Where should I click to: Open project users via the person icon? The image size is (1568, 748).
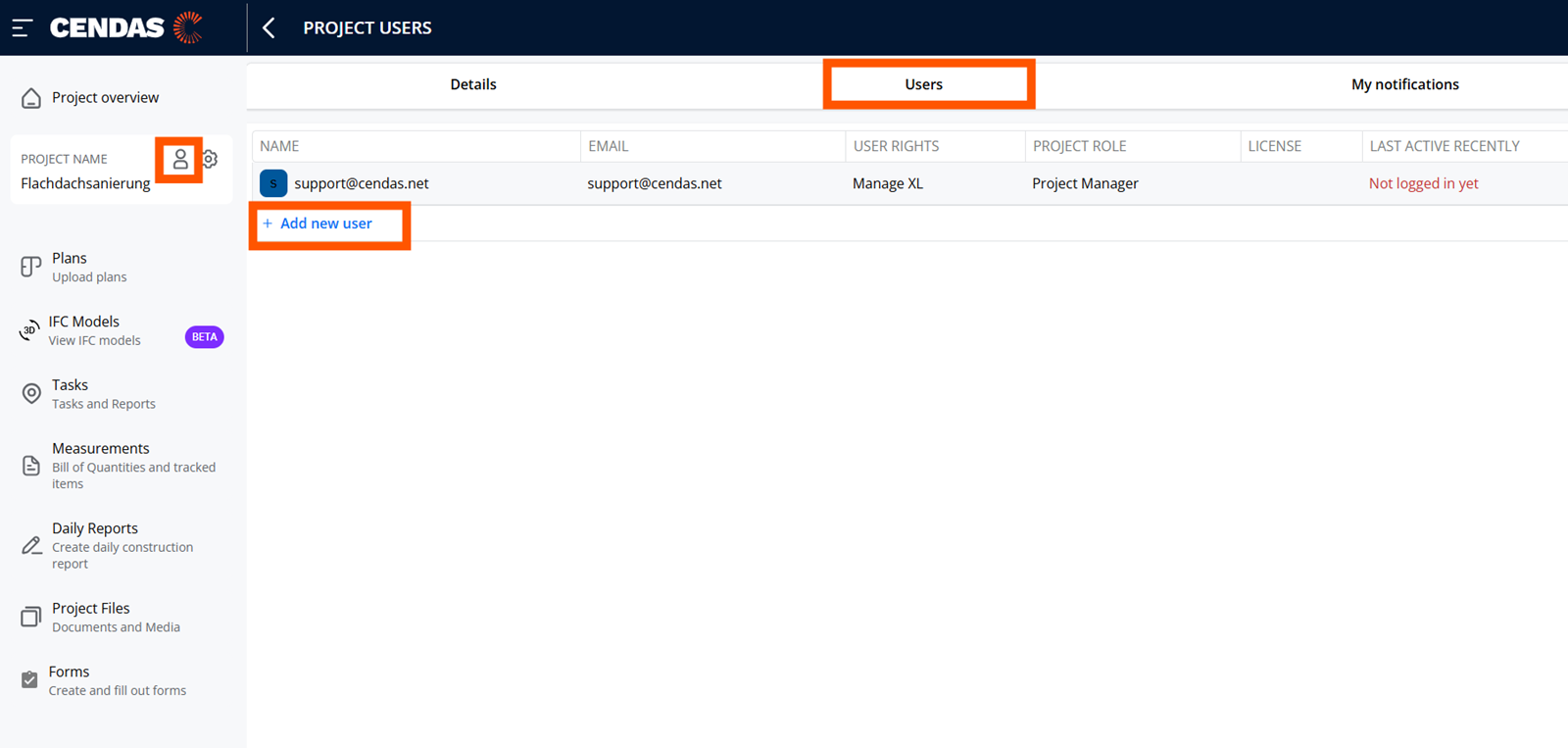click(x=180, y=159)
